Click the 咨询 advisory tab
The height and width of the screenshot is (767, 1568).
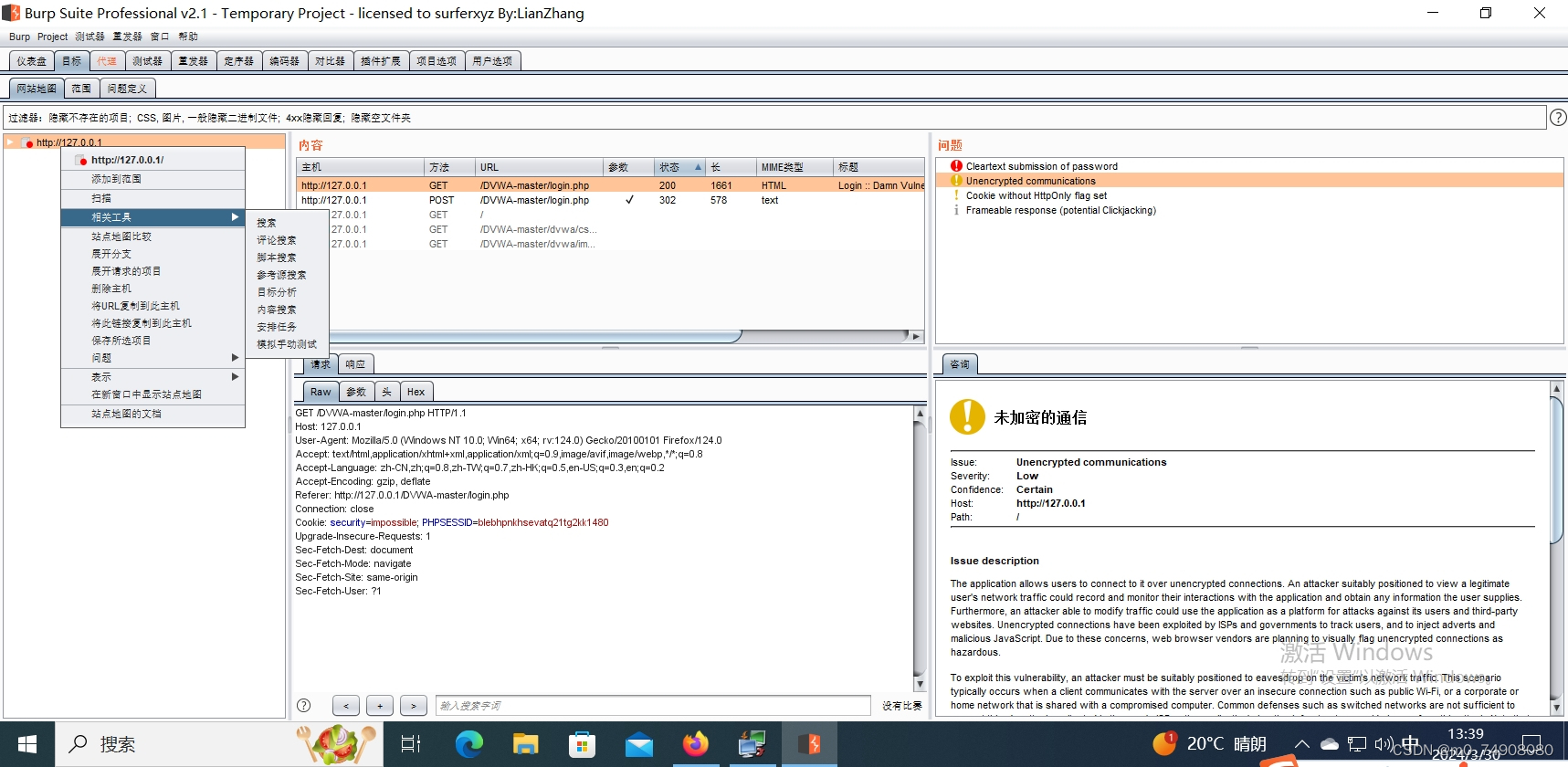click(960, 364)
